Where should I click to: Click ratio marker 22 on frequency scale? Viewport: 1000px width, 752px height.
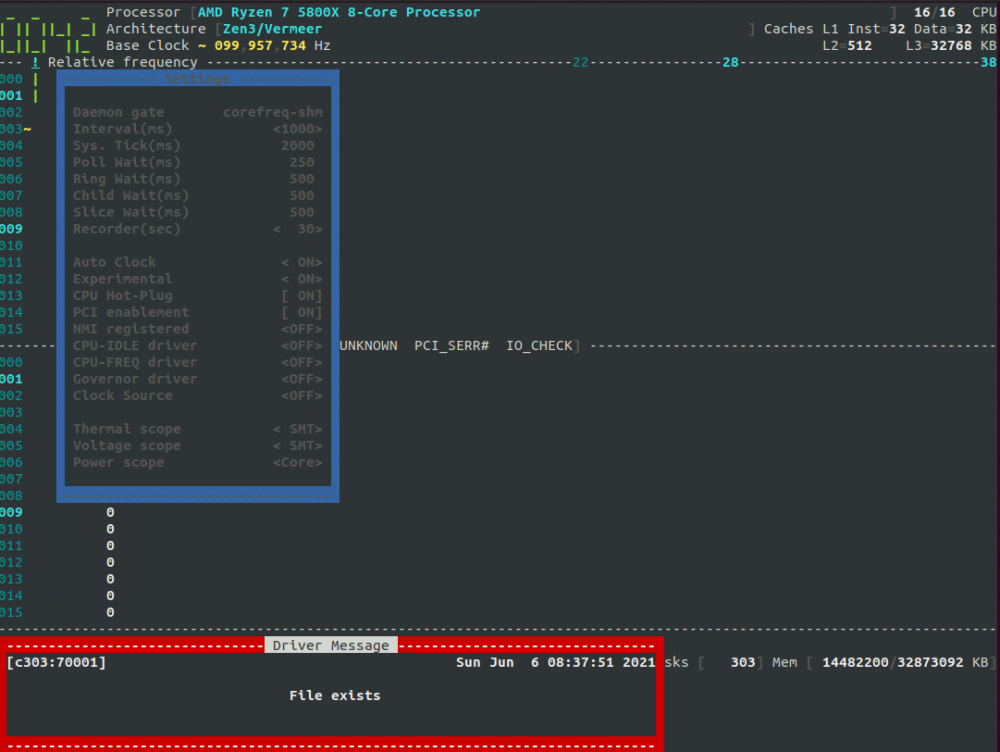coord(580,63)
